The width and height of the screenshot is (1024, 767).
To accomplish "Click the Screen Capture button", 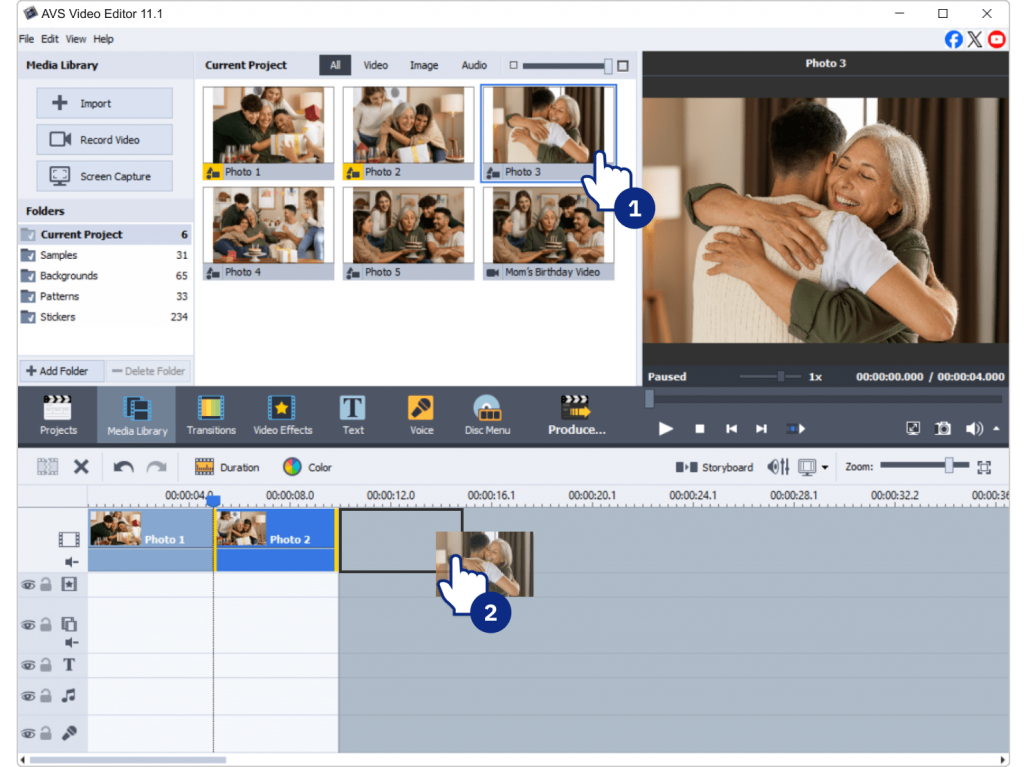I will [105, 176].
